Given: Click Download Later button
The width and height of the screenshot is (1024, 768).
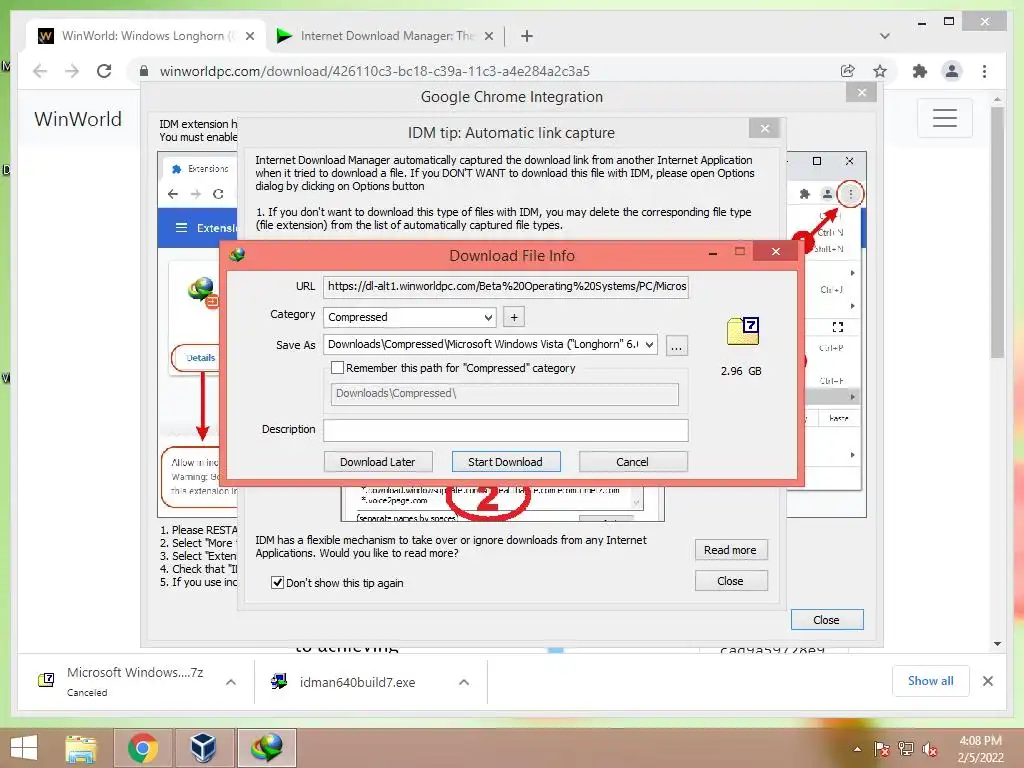Looking at the screenshot, I should coord(377,462).
